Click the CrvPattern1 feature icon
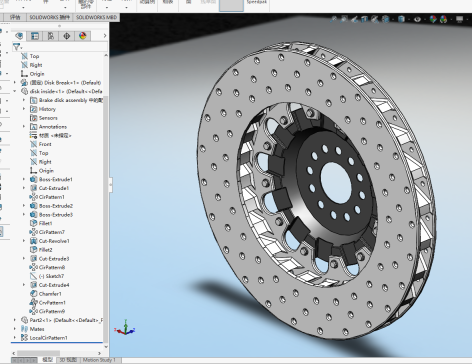Viewport: 472px width, 364px height. click(x=33, y=302)
